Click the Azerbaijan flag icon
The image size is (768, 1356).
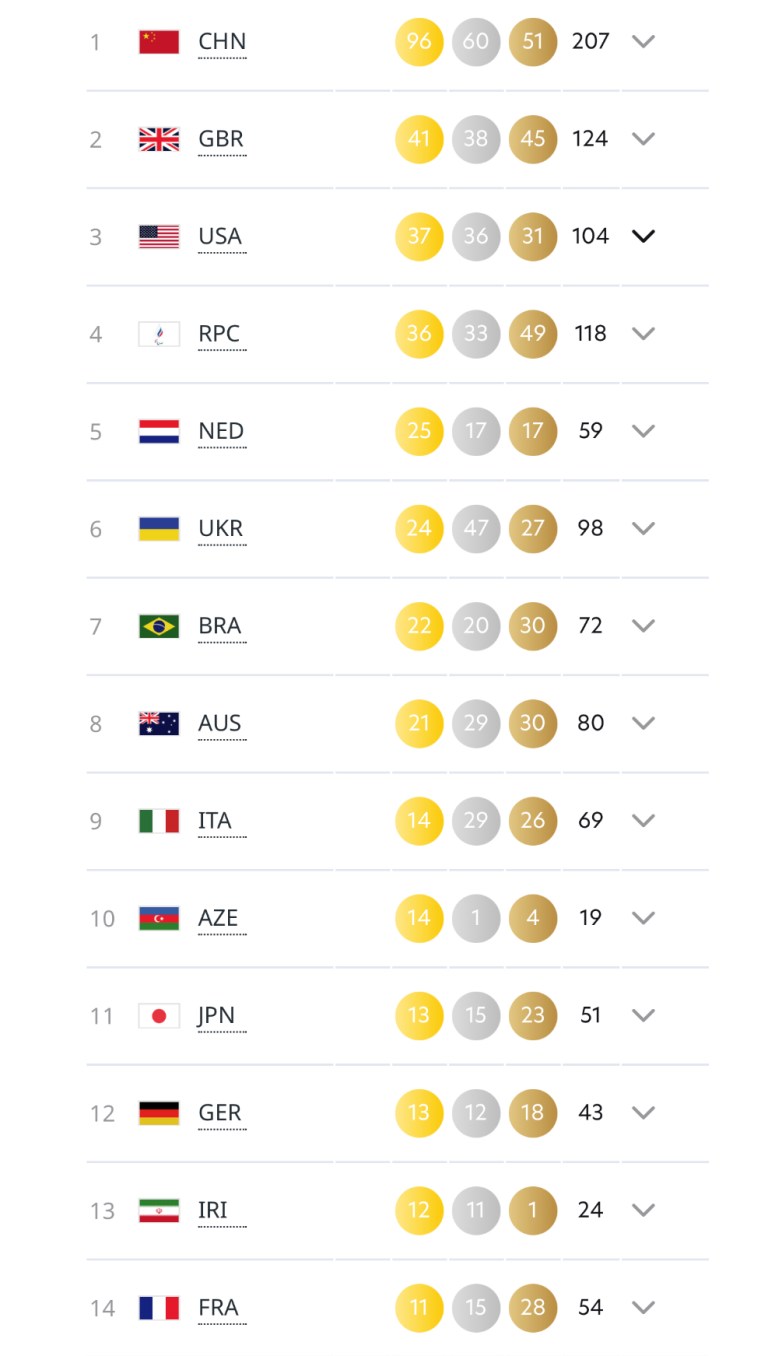[159, 918]
